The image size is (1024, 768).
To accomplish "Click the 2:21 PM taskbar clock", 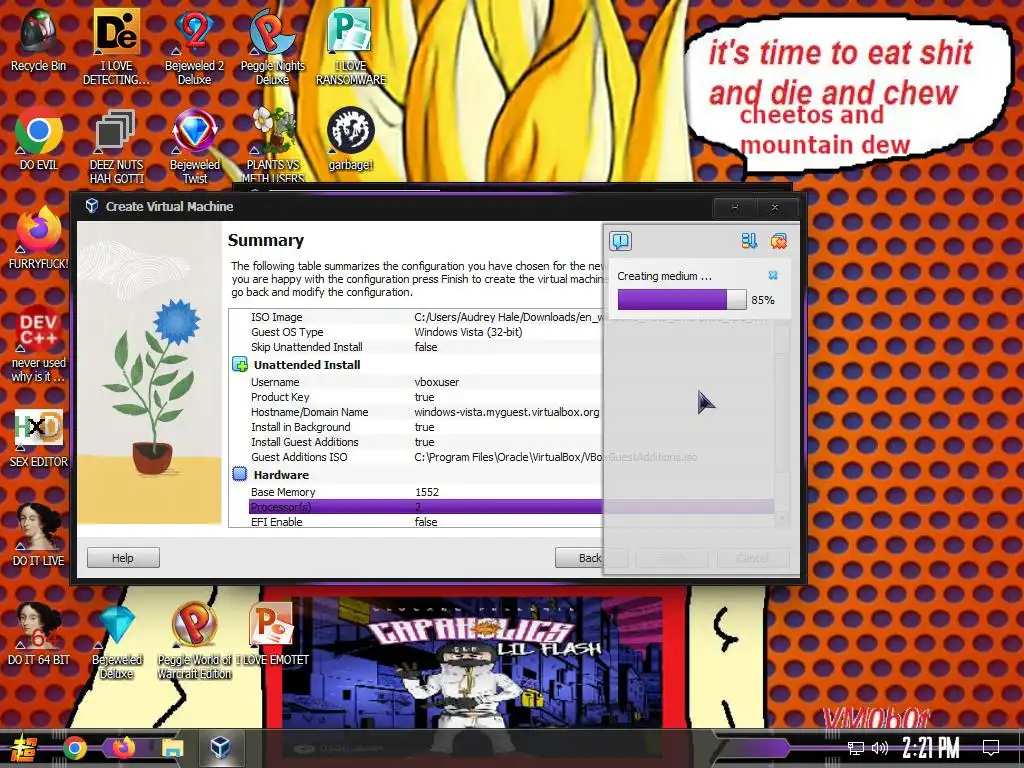I will 931,748.
